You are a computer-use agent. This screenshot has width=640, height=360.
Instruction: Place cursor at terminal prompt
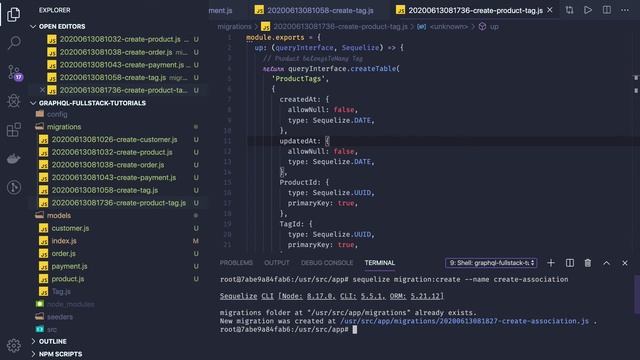point(355,330)
